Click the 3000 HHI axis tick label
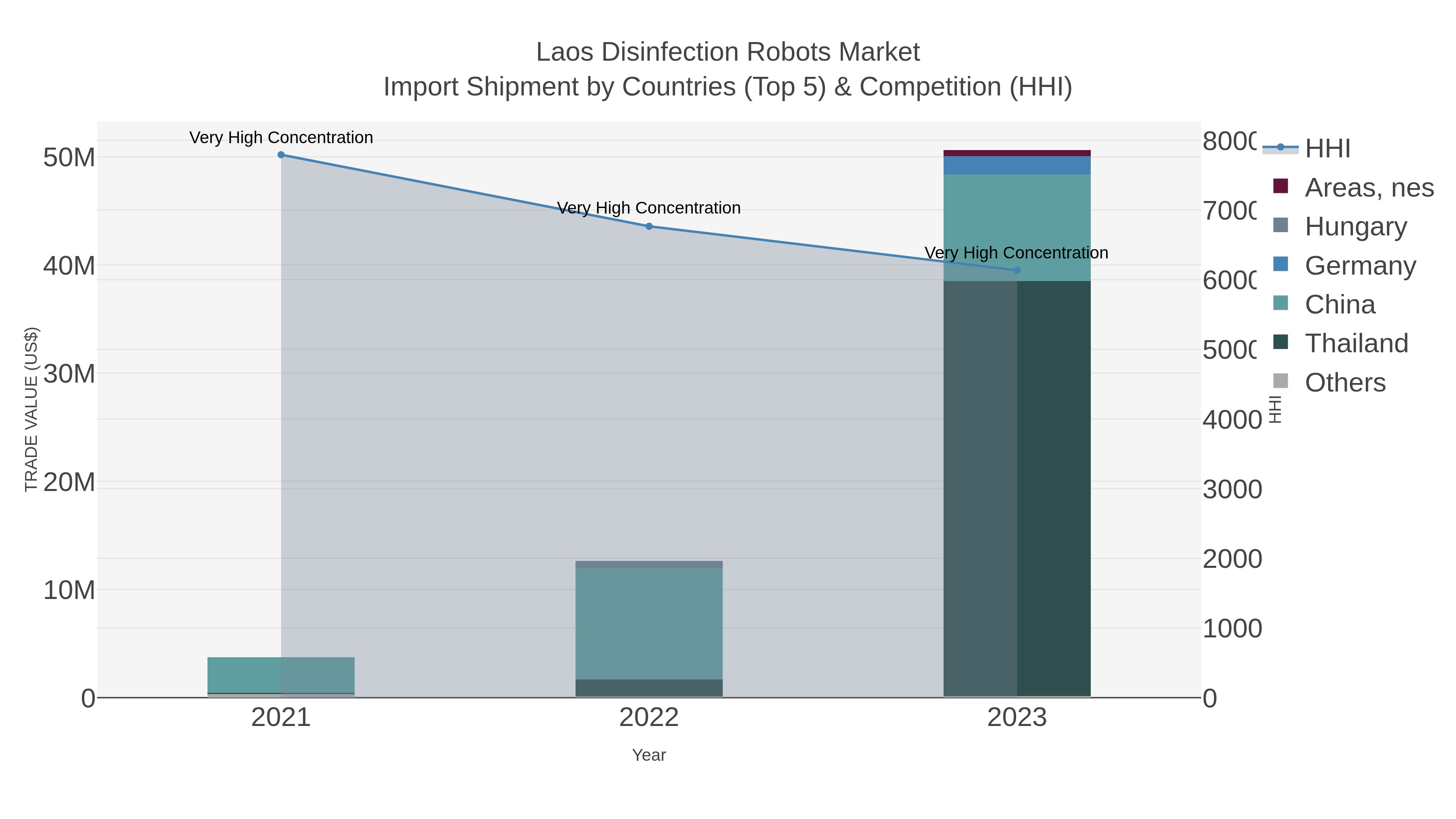 coord(1232,489)
